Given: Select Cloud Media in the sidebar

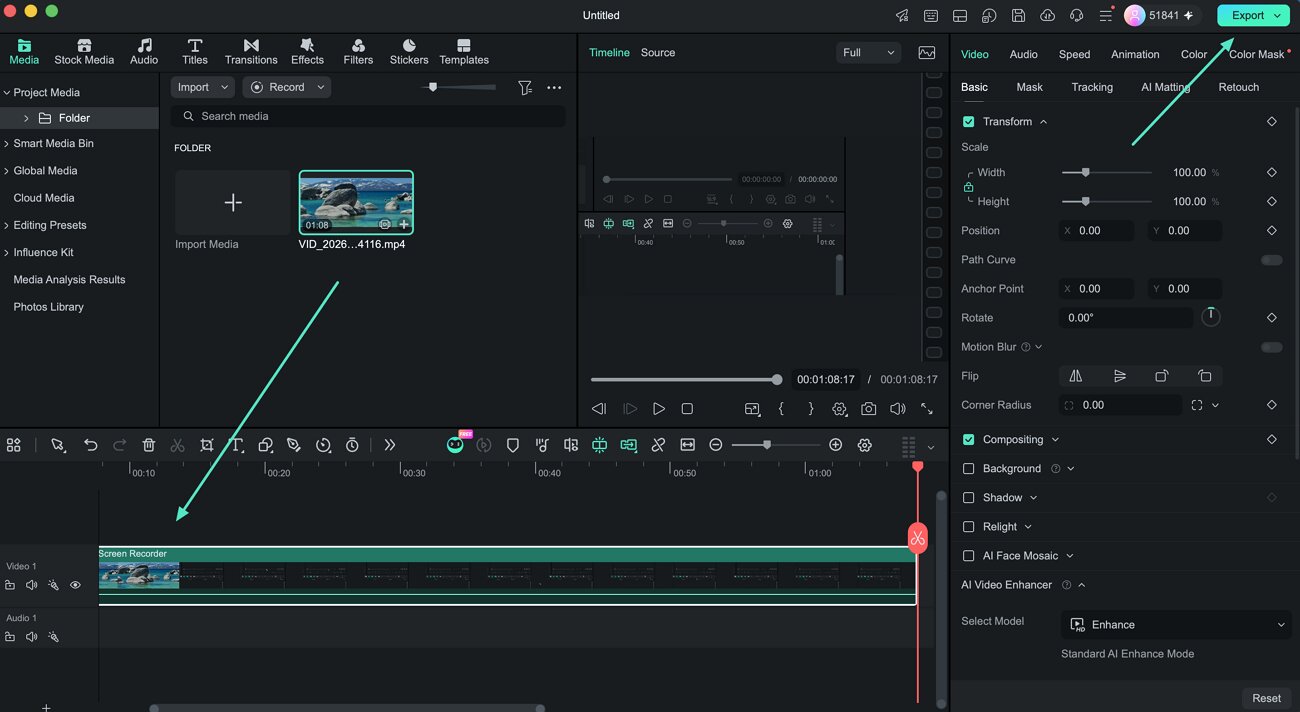Looking at the screenshot, I should 44,198.
